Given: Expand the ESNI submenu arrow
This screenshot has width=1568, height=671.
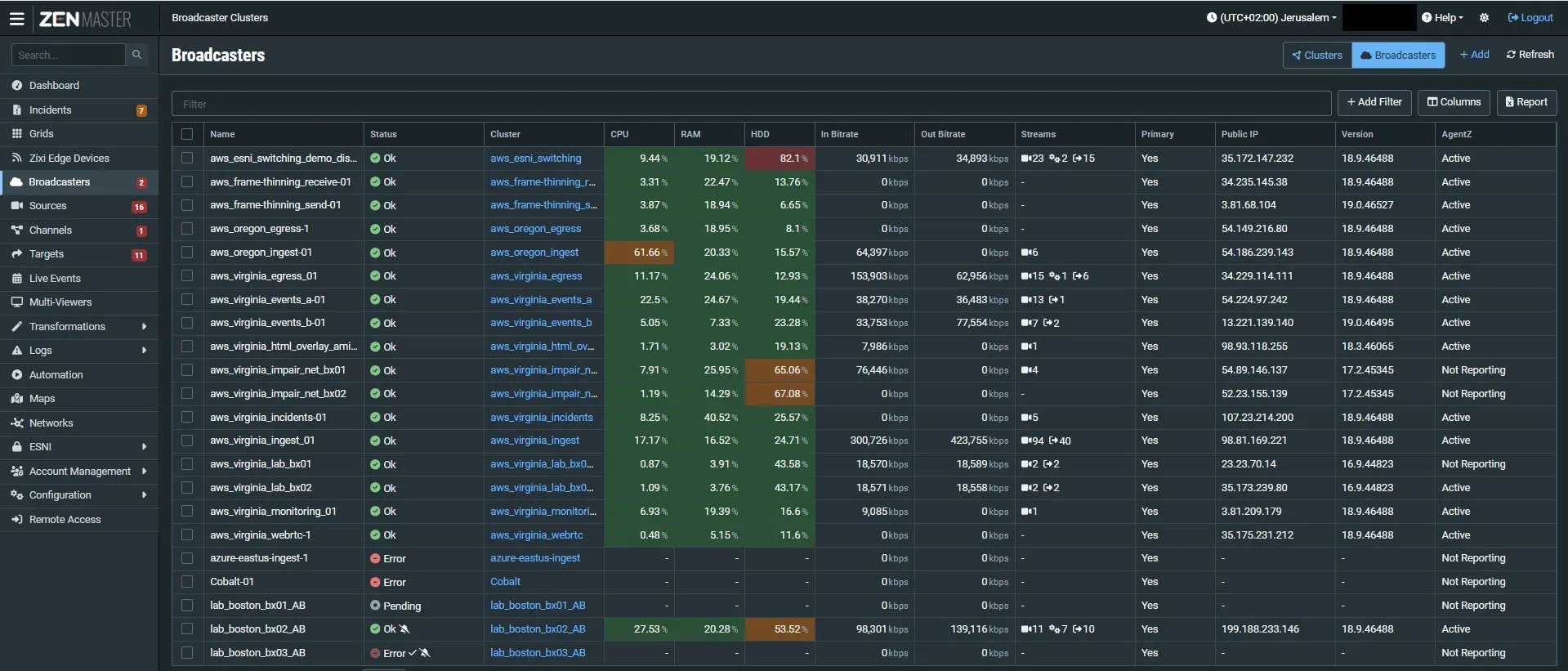Looking at the screenshot, I should [x=145, y=447].
